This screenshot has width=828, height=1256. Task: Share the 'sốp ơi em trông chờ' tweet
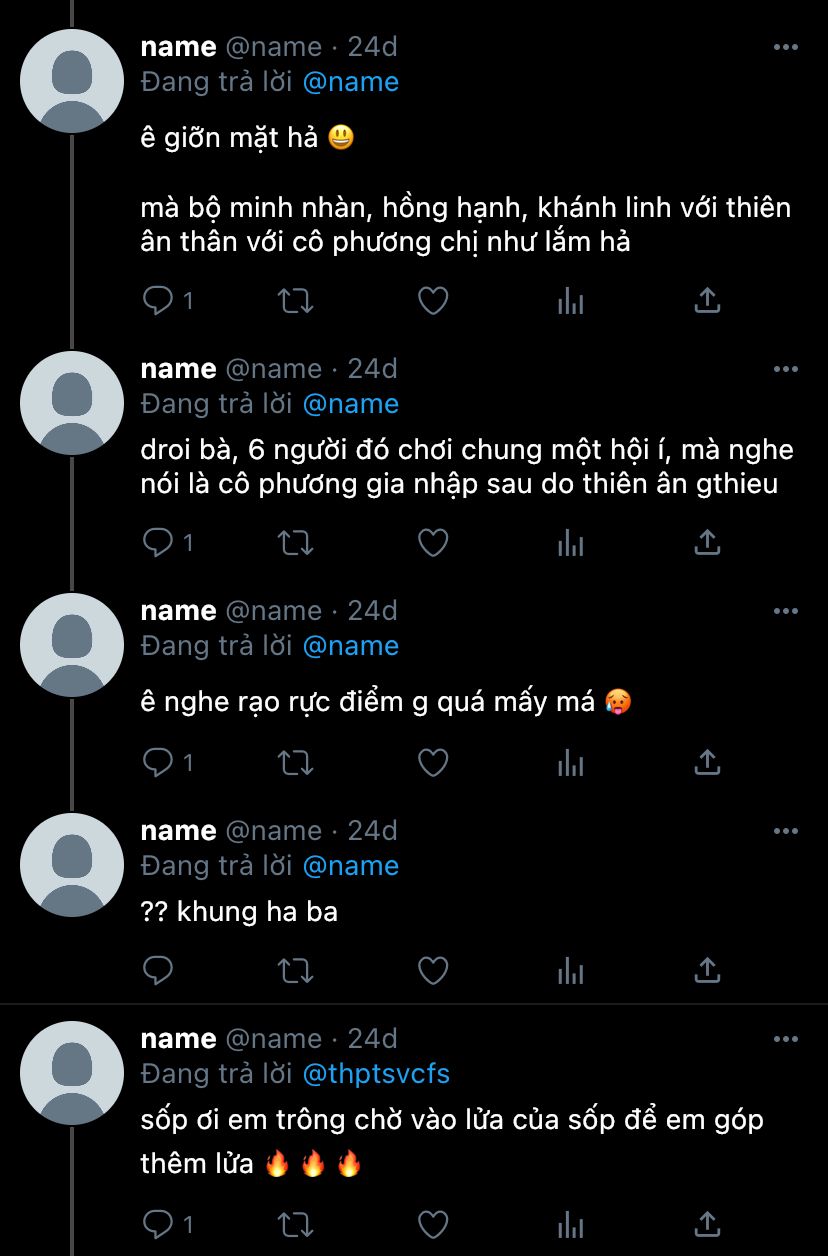click(707, 1224)
